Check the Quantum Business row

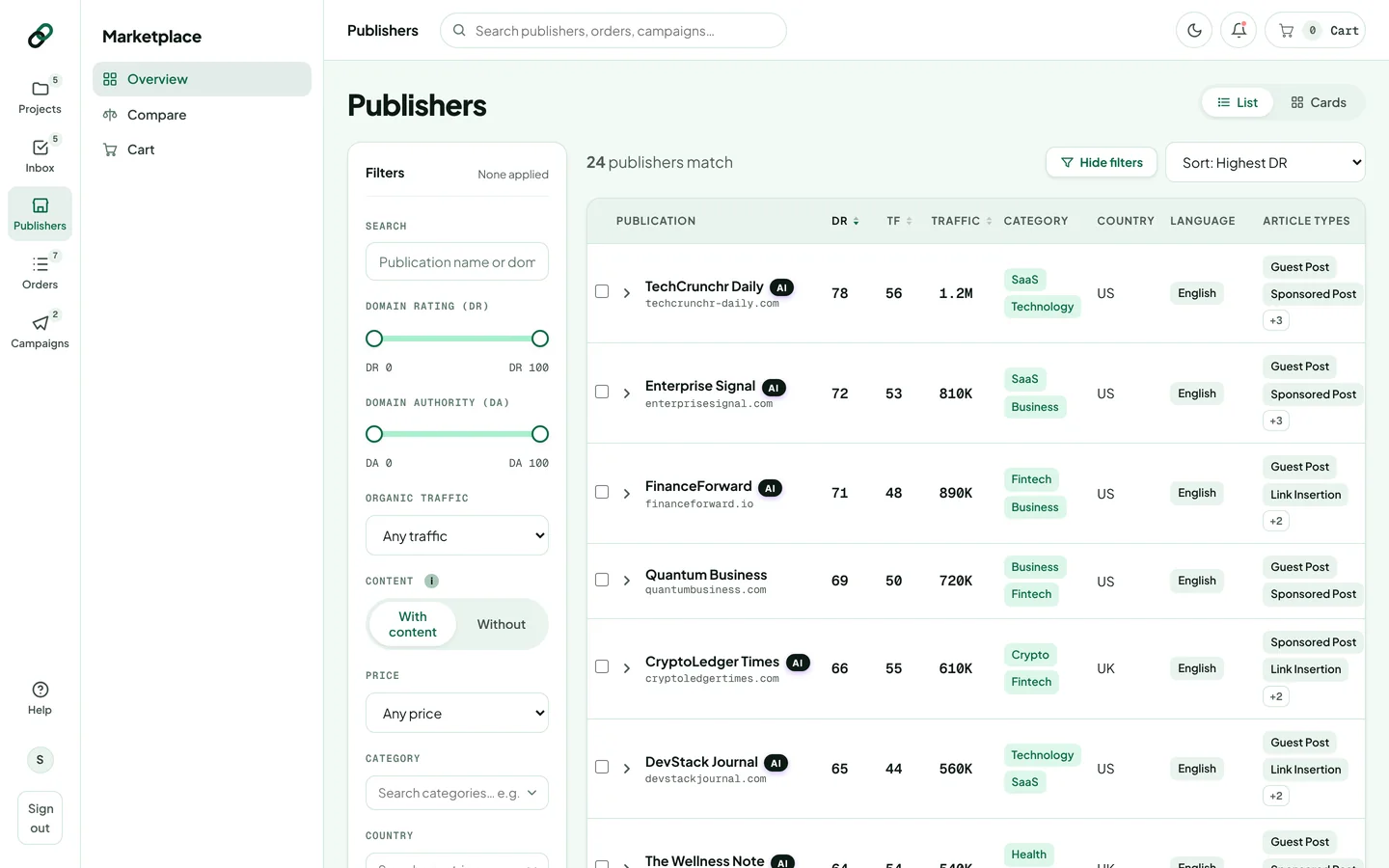(602, 580)
